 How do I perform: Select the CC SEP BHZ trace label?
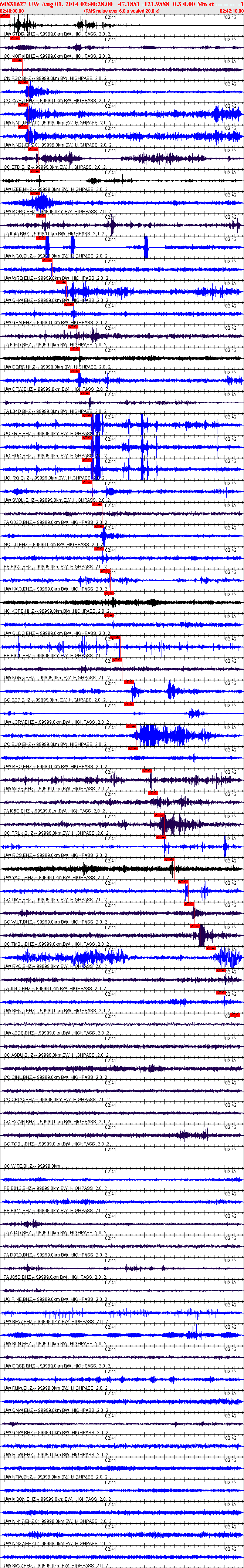click(x=55, y=701)
